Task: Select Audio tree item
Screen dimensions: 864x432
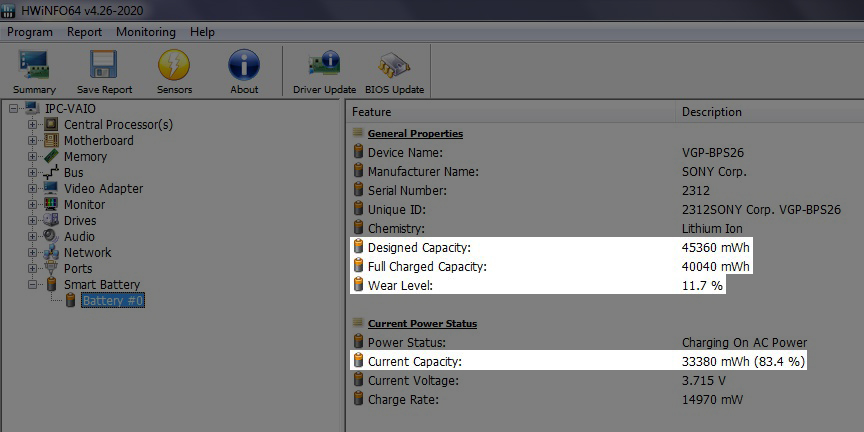Action: (x=79, y=236)
